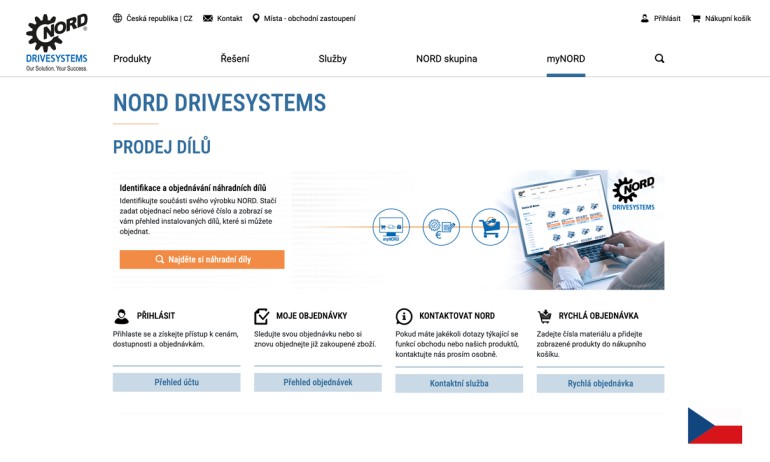The image size is (770, 462).
Task: Open the search magnifier icon
Action: point(659,59)
